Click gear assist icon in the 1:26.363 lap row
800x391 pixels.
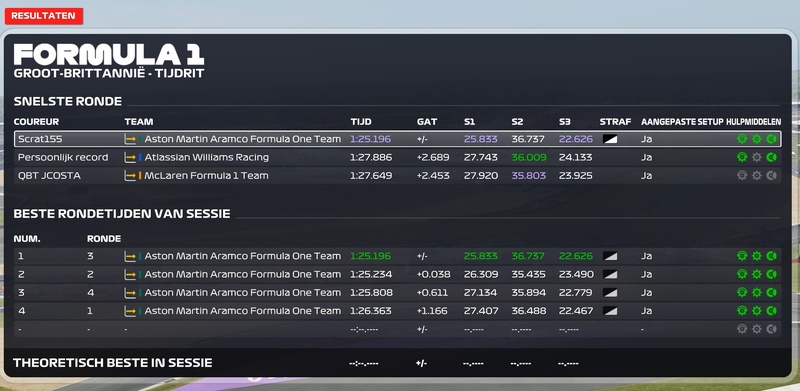pyautogui.click(x=757, y=310)
